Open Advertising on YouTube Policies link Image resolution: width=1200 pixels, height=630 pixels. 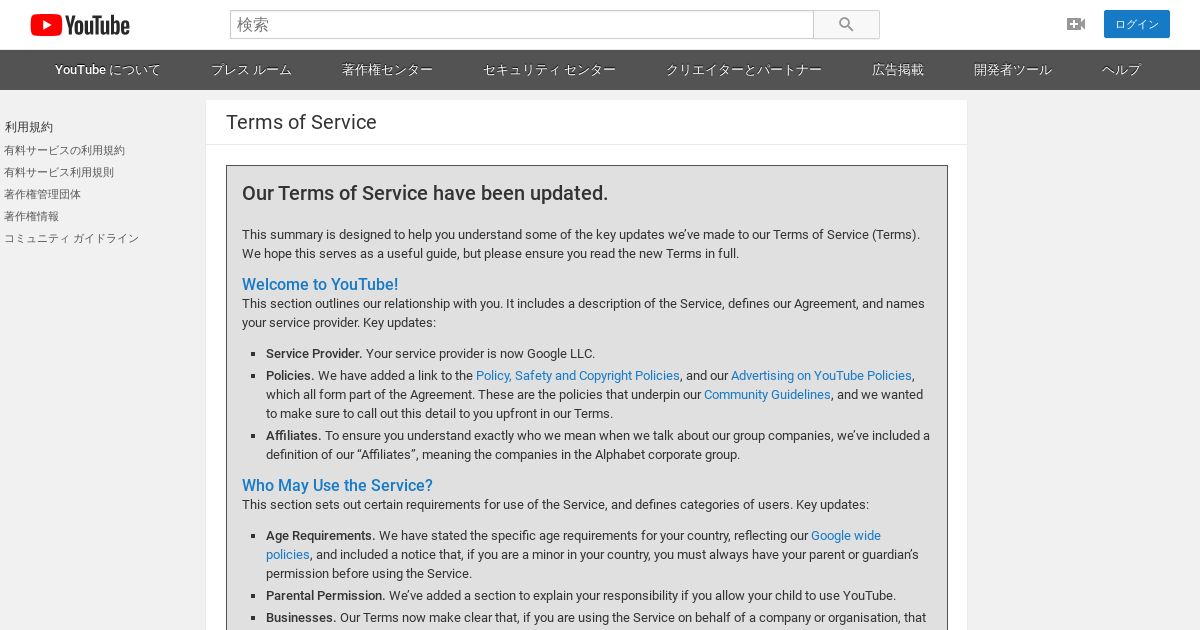tap(821, 376)
